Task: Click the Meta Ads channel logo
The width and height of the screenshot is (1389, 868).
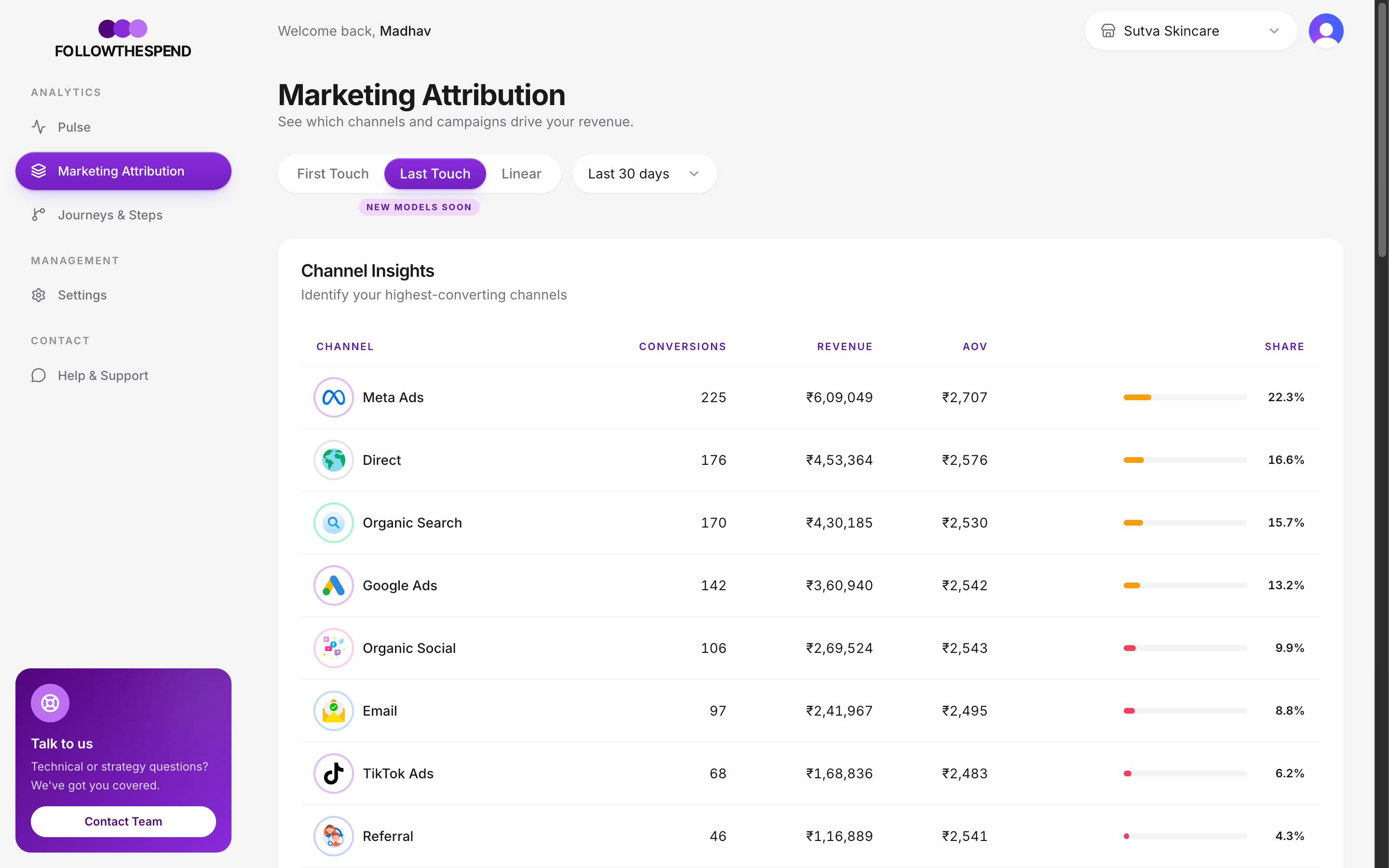Action: [333, 397]
